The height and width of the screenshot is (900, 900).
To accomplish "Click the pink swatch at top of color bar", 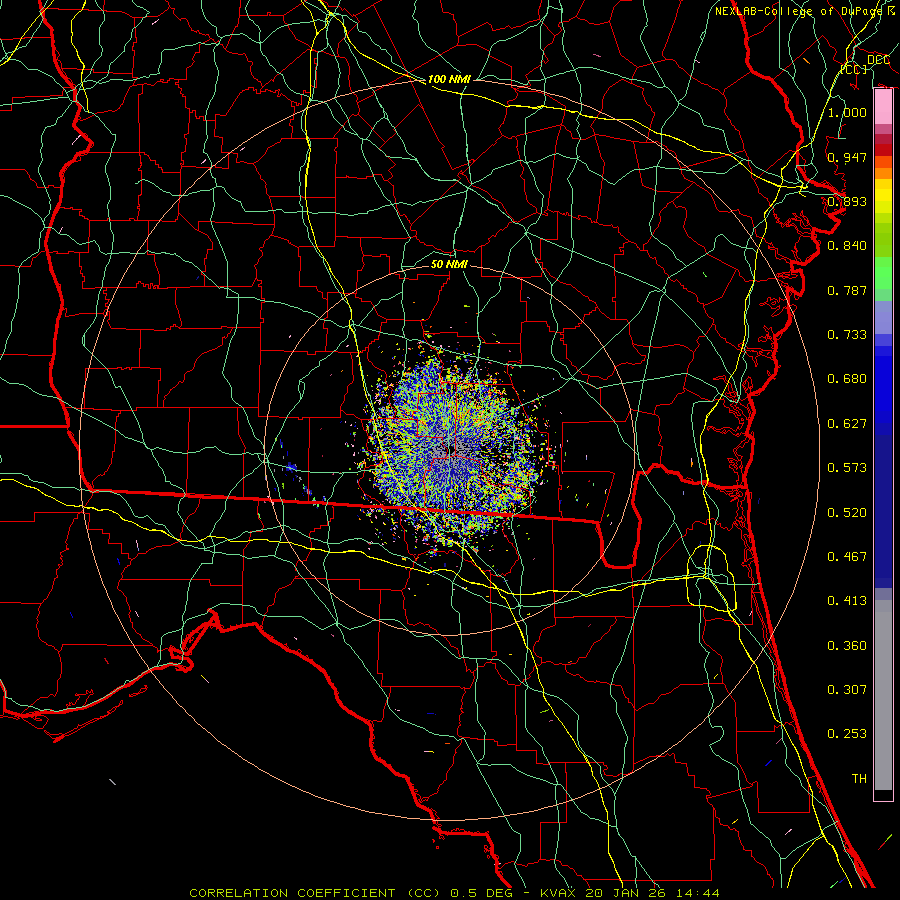I will (x=883, y=107).
